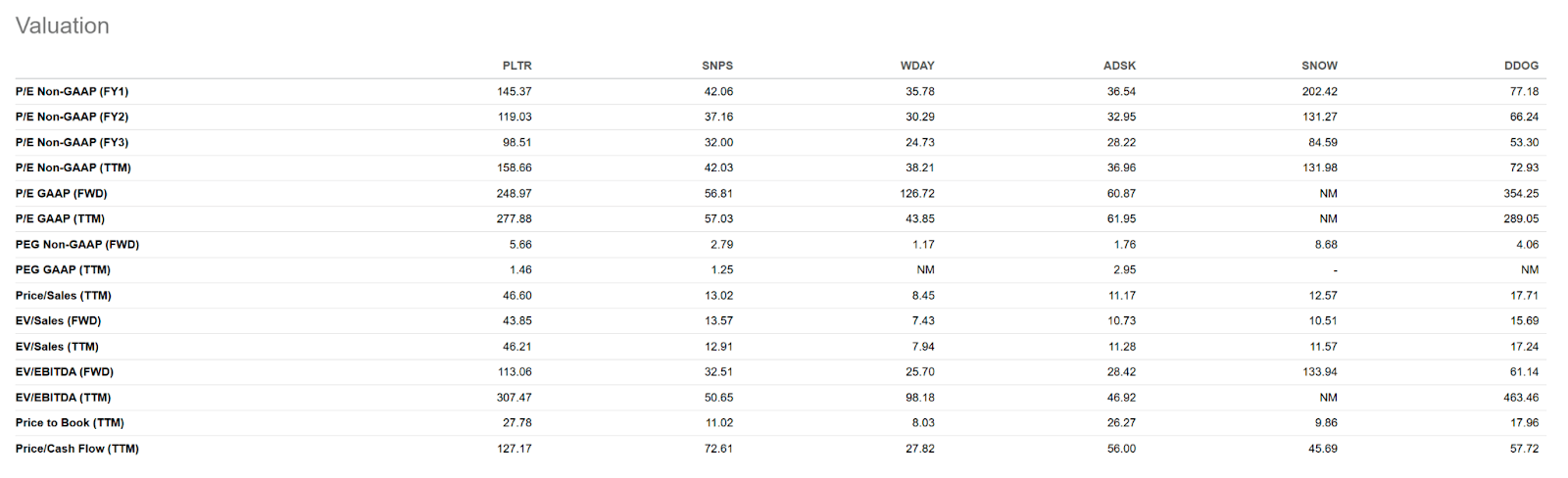Click the PLTR ticker column header
Screen dimensions: 1568x478
point(516,66)
